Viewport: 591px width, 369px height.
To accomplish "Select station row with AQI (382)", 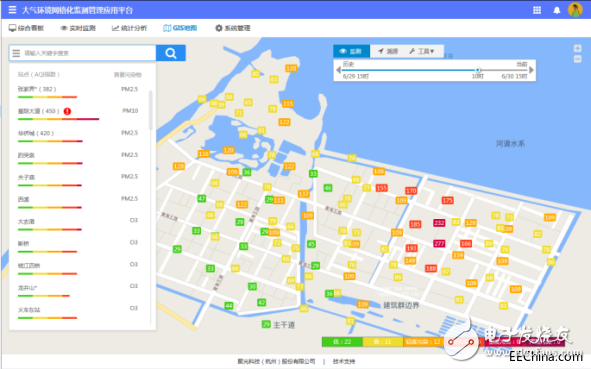I will click(x=79, y=92).
